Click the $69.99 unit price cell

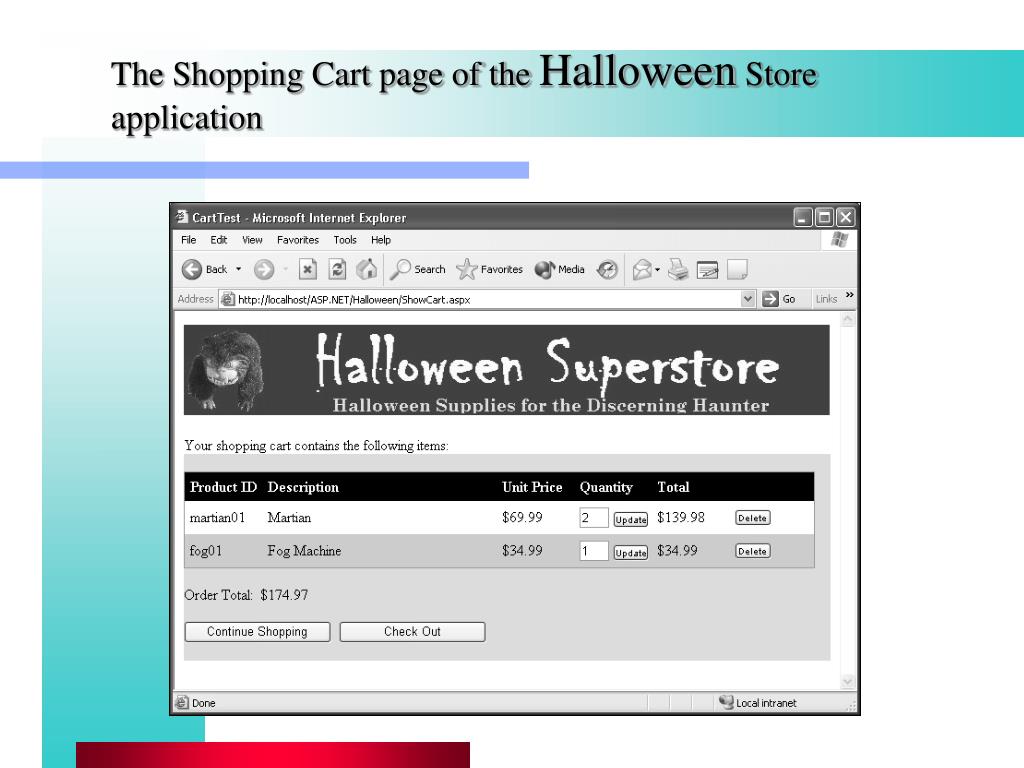(x=522, y=517)
